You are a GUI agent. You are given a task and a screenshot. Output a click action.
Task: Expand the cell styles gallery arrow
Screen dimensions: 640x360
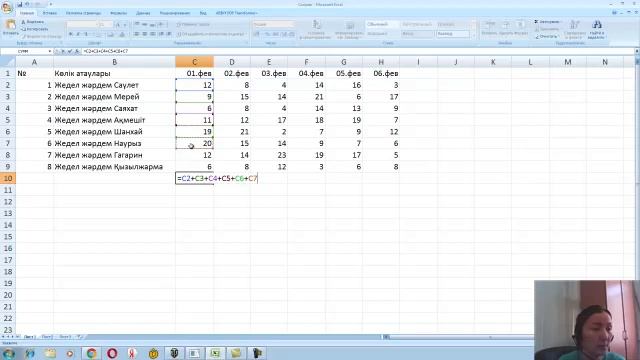click(x=474, y=36)
